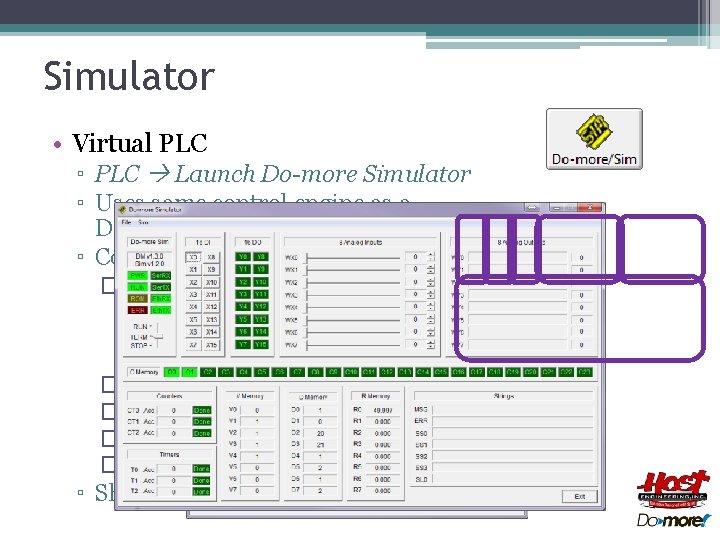Image resolution: width=720 pixels, height=540 pixels.
Task: Click the Exit button
Action: pyautogui.click(x=579, y=496)
